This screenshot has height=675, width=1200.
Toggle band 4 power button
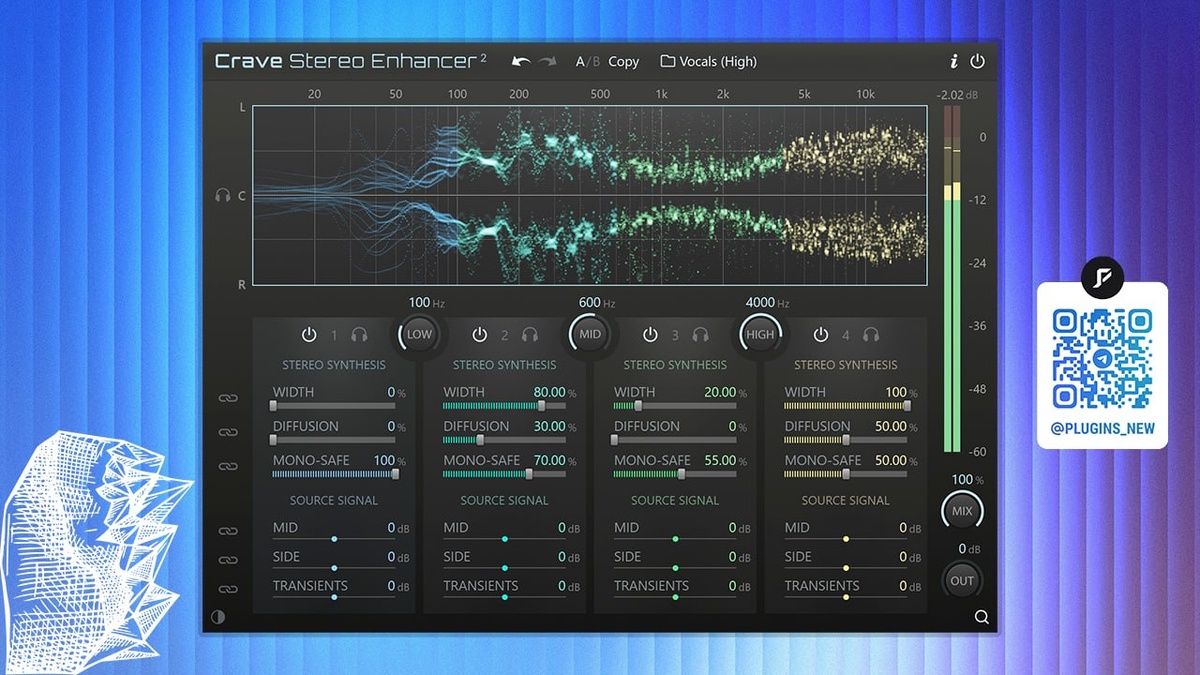pos(821,335)
